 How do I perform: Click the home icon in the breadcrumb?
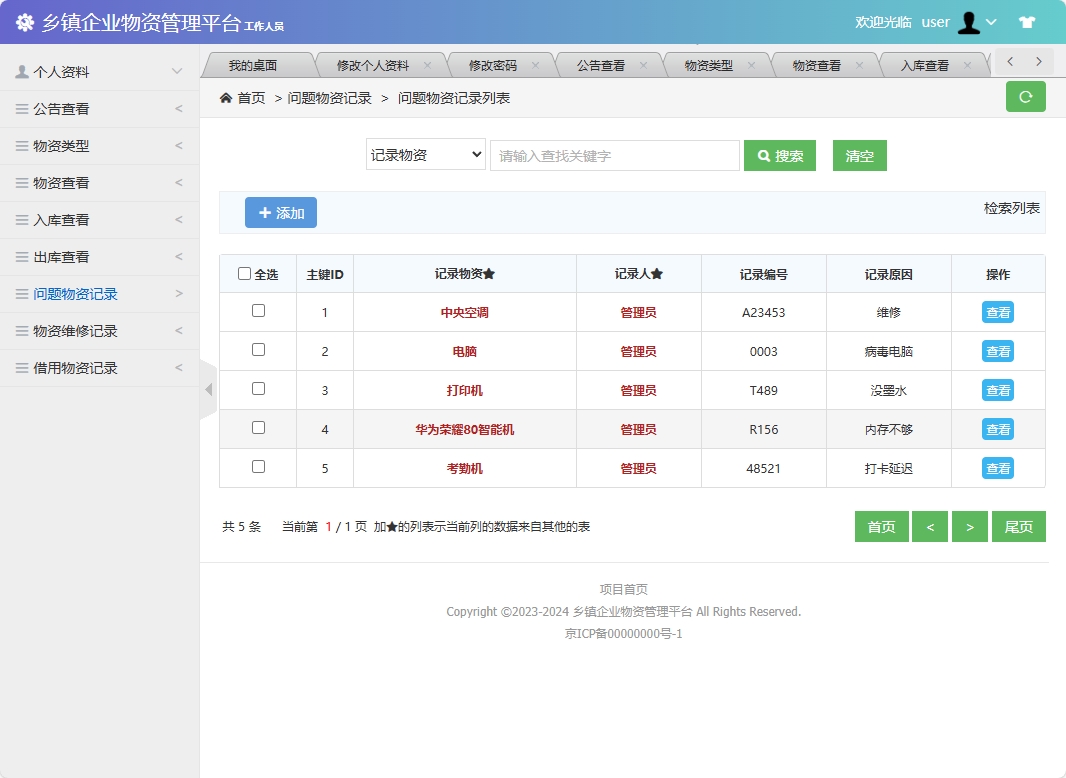pyautogui.click(x=226, y=97)
